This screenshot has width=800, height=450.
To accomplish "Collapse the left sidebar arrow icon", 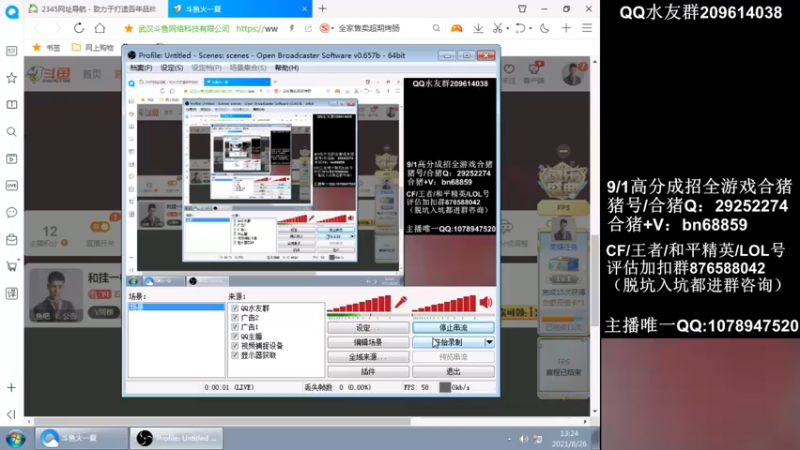I will click(11, 414).
